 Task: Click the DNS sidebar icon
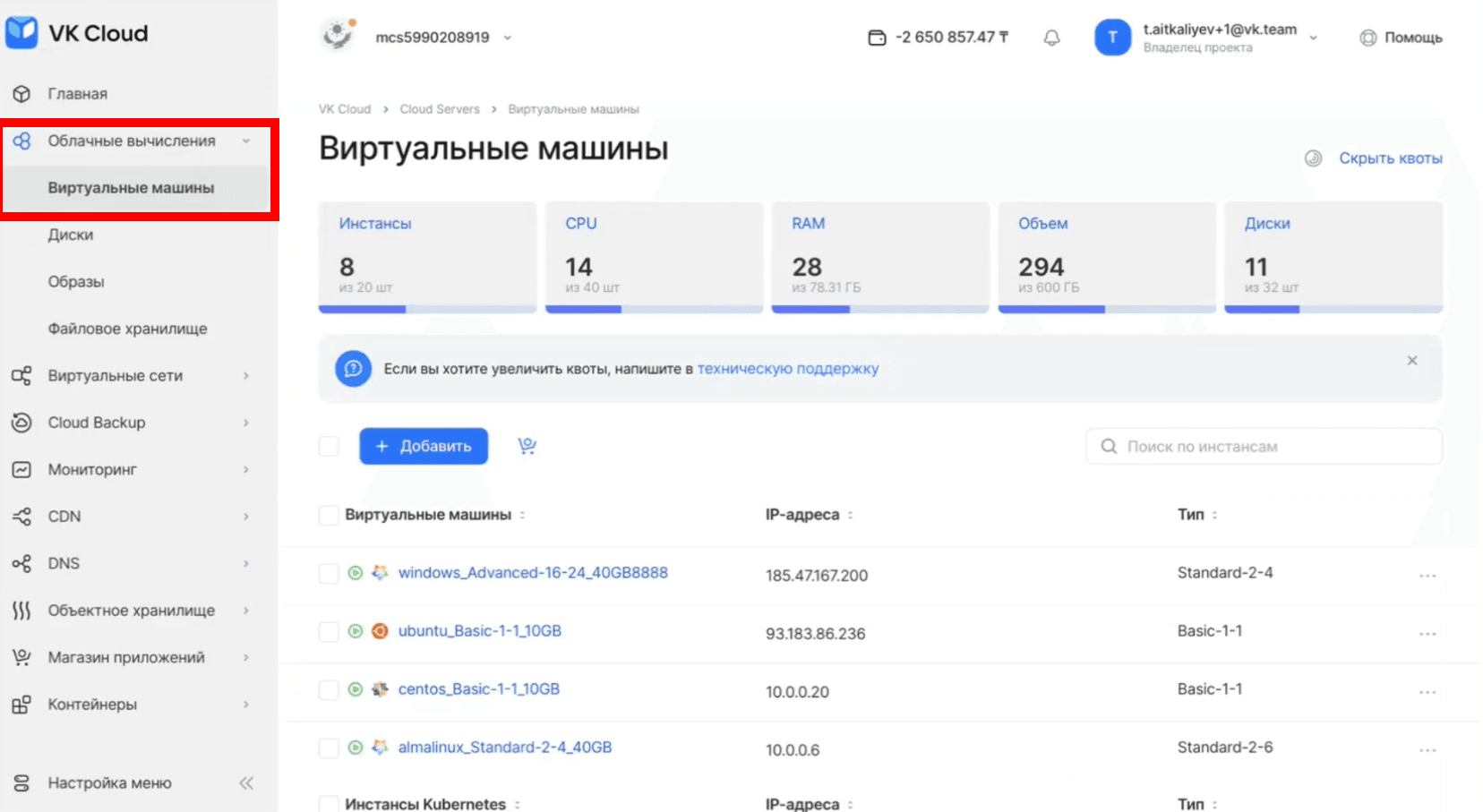(21, 563)
